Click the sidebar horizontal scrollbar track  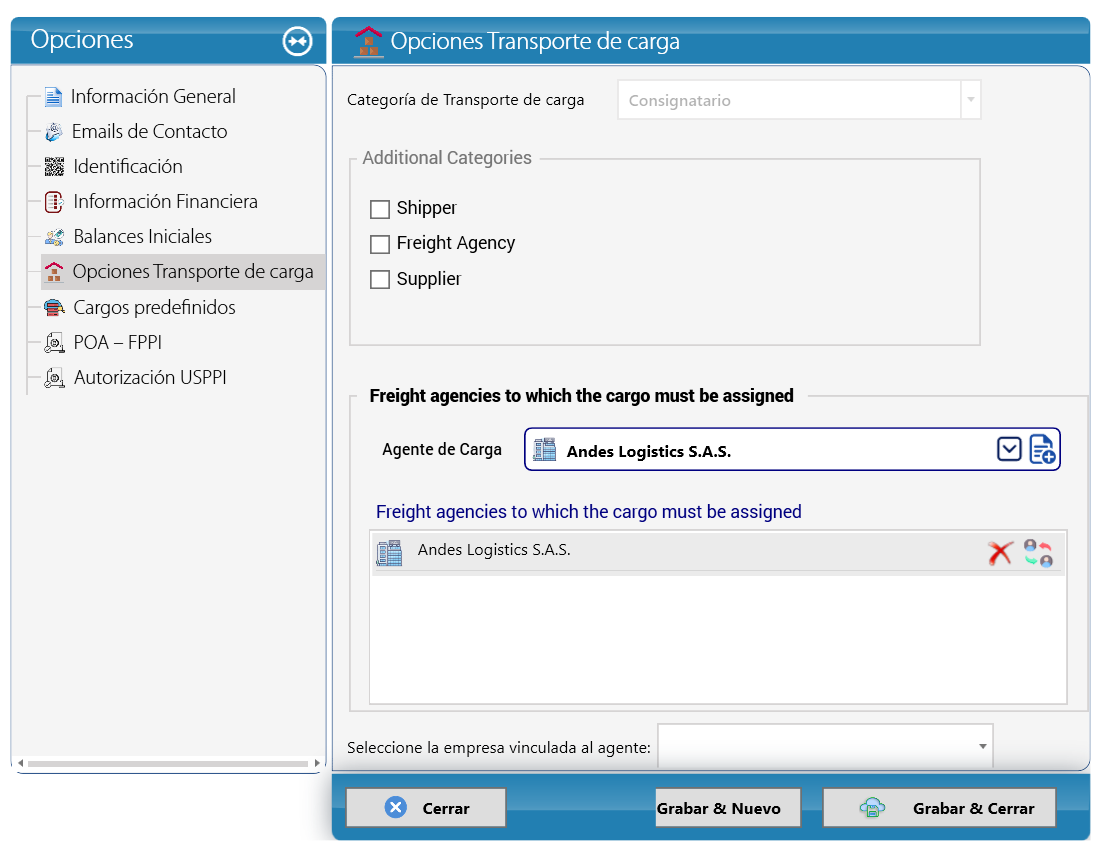point(168,764)
